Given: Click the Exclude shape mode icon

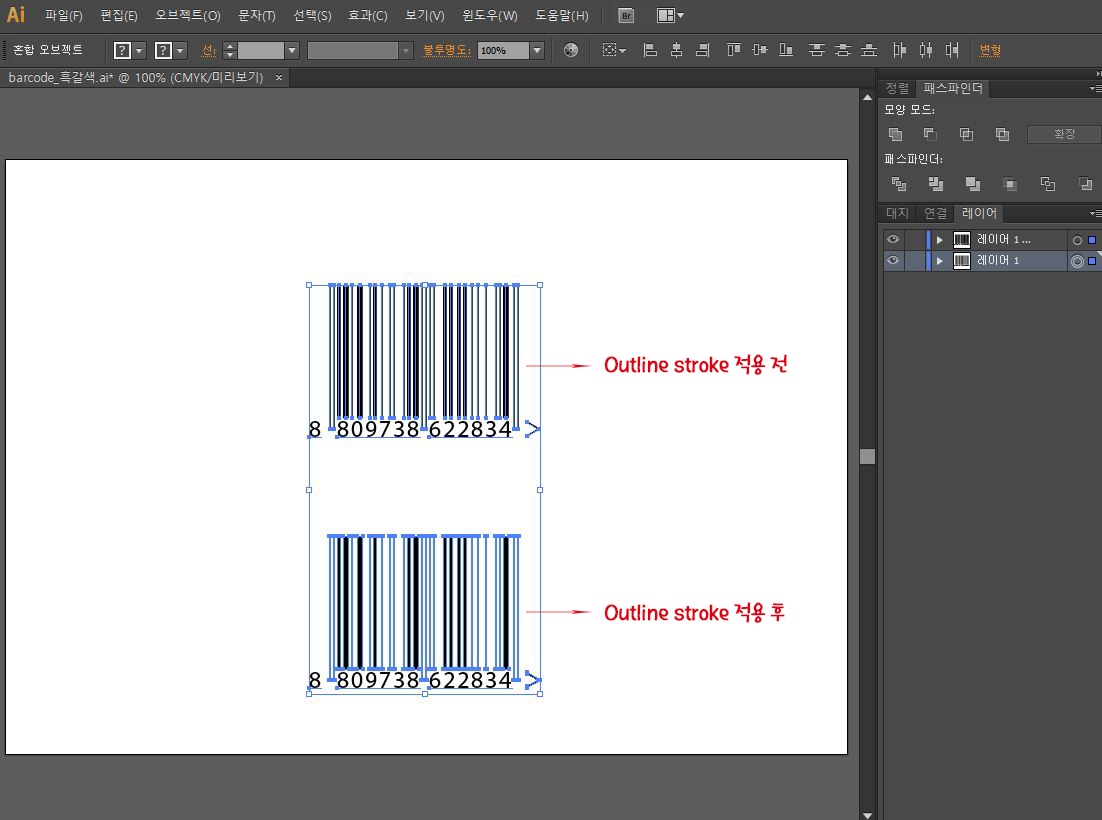Looking at the screenshot, I should coord(1002,134).
